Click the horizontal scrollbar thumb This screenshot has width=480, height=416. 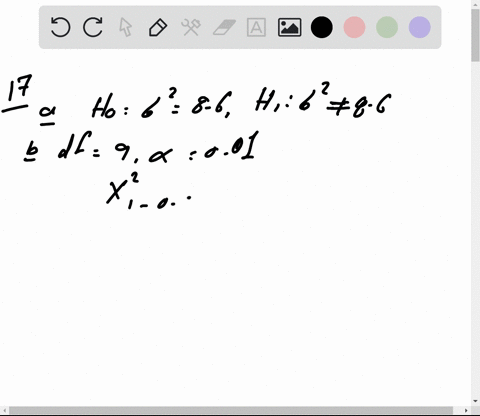click(x=231, y=410)
